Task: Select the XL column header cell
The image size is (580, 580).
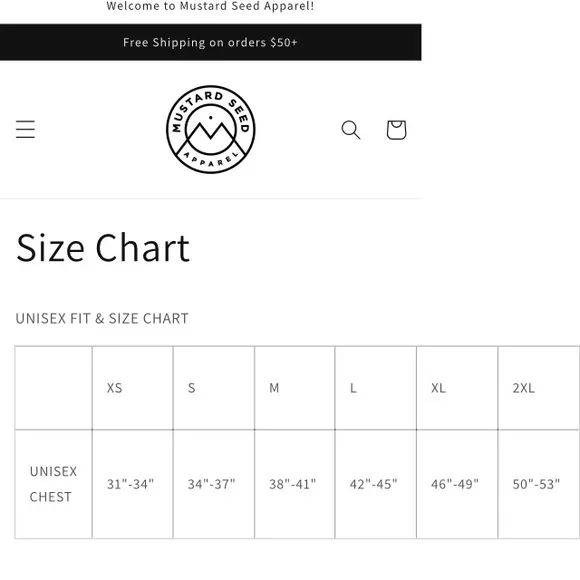Action: click(457, 388)
